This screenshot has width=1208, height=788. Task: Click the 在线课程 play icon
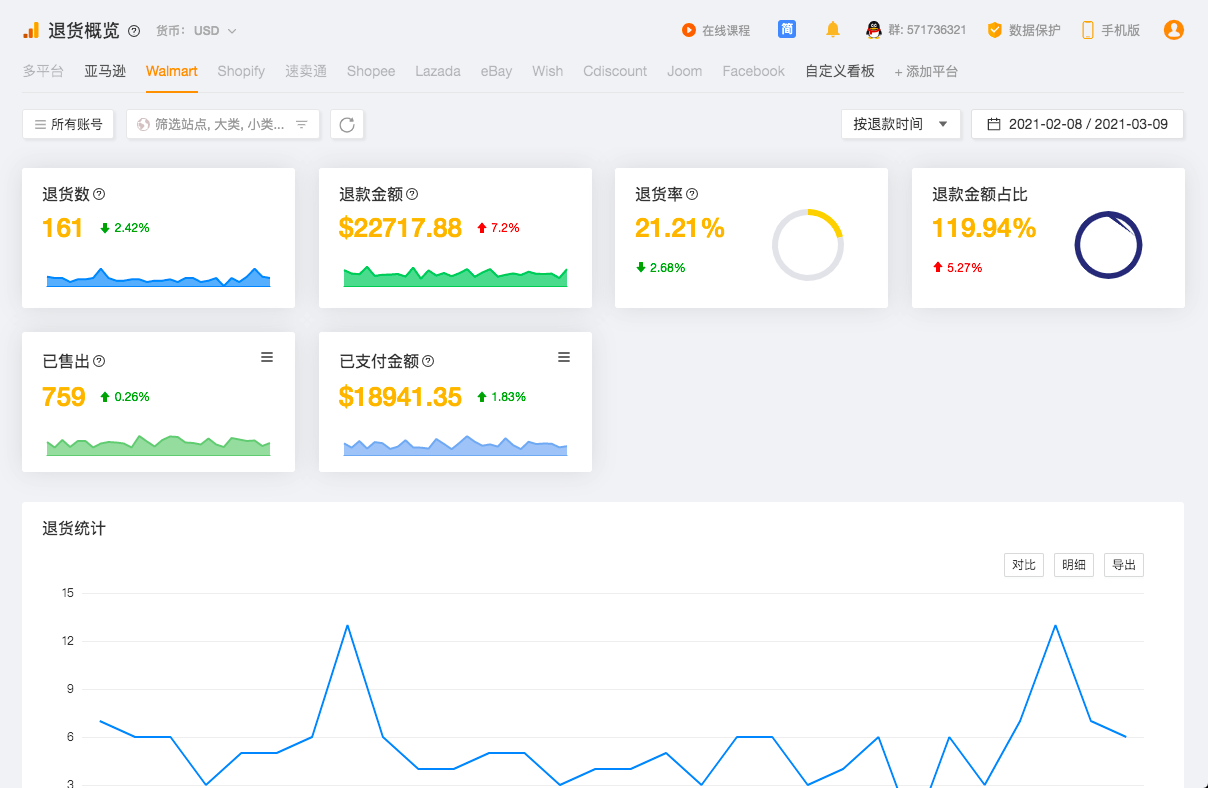tap(688, 30)
